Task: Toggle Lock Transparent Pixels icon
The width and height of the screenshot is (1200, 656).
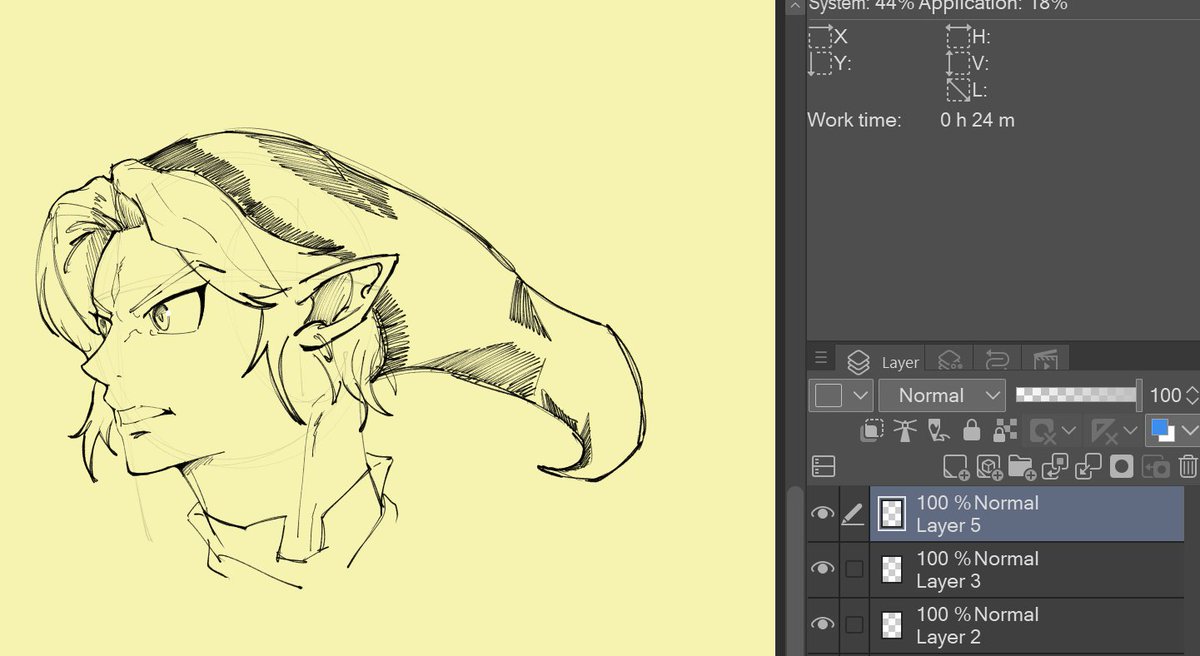Action: [1004, 431]
